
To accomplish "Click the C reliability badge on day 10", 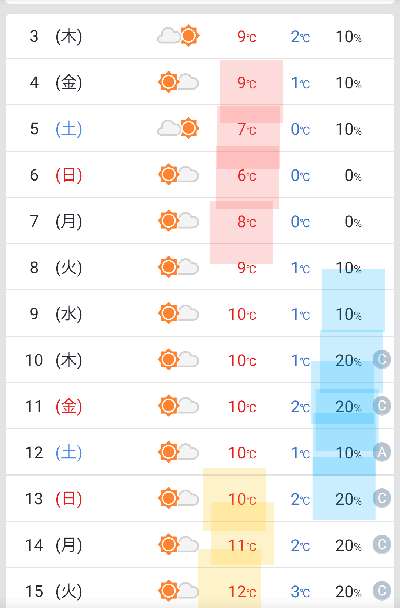I will [381, 360].
